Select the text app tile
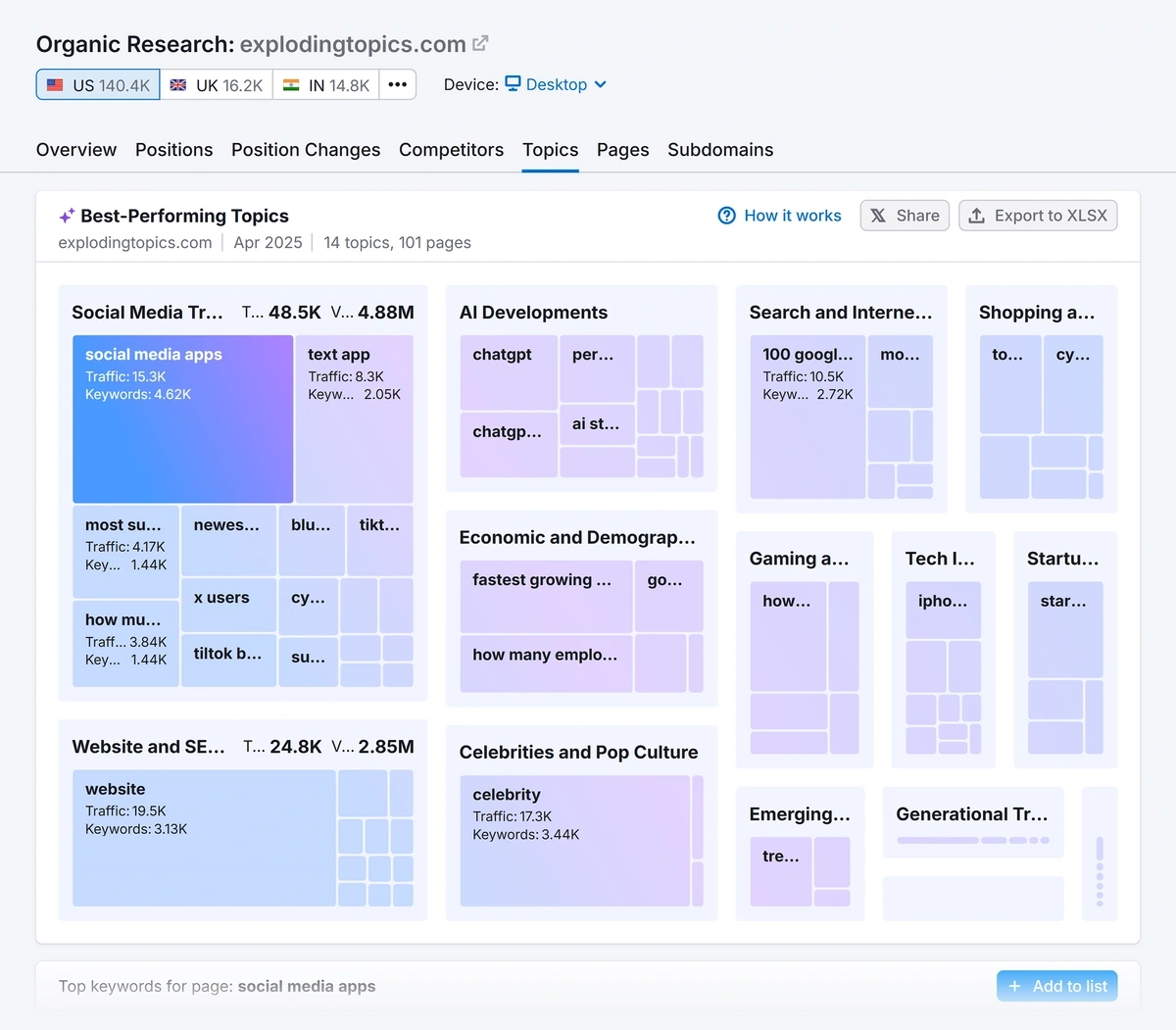This screenshot has height=1030, width=1176. [354, 418]
